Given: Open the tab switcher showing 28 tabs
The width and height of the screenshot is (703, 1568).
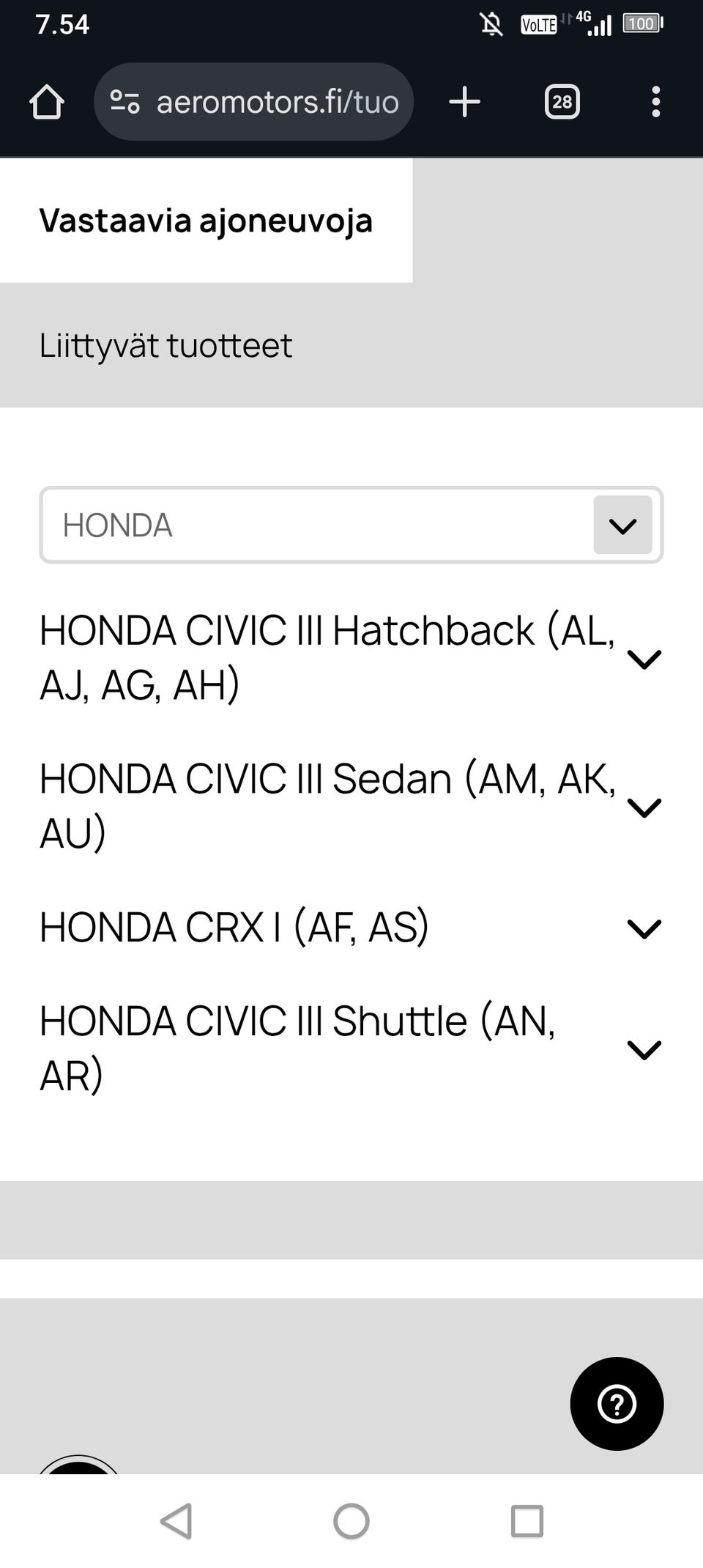Looking at the screenshot, I should pos(562,102).
